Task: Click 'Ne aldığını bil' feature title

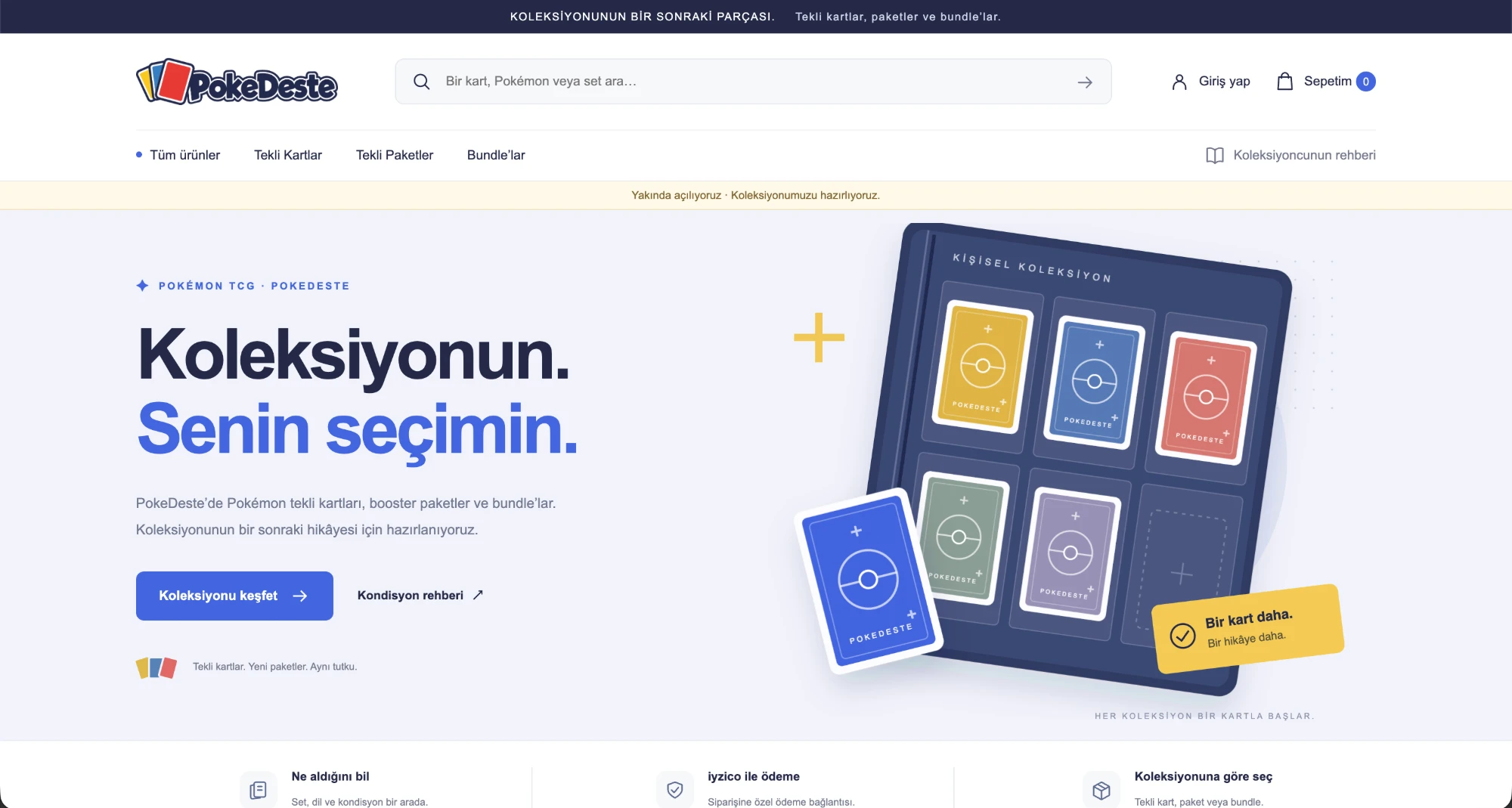Action: [x=330, y=776]
